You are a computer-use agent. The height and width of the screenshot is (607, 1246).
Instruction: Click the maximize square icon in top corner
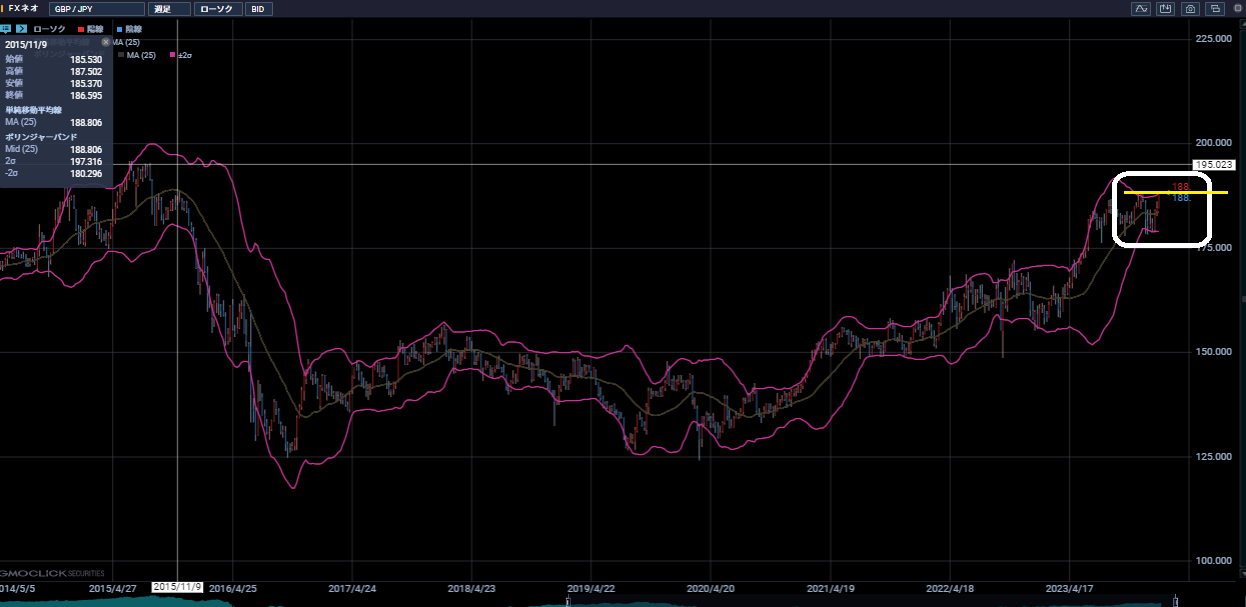point(1237,9)
